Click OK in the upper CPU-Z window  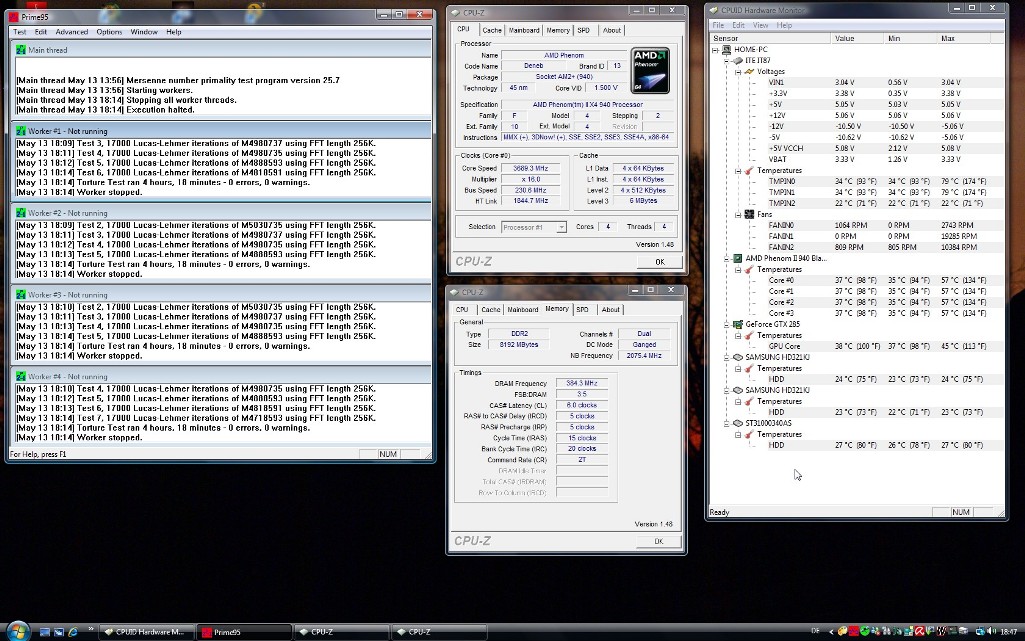click(x=660, y=262)
